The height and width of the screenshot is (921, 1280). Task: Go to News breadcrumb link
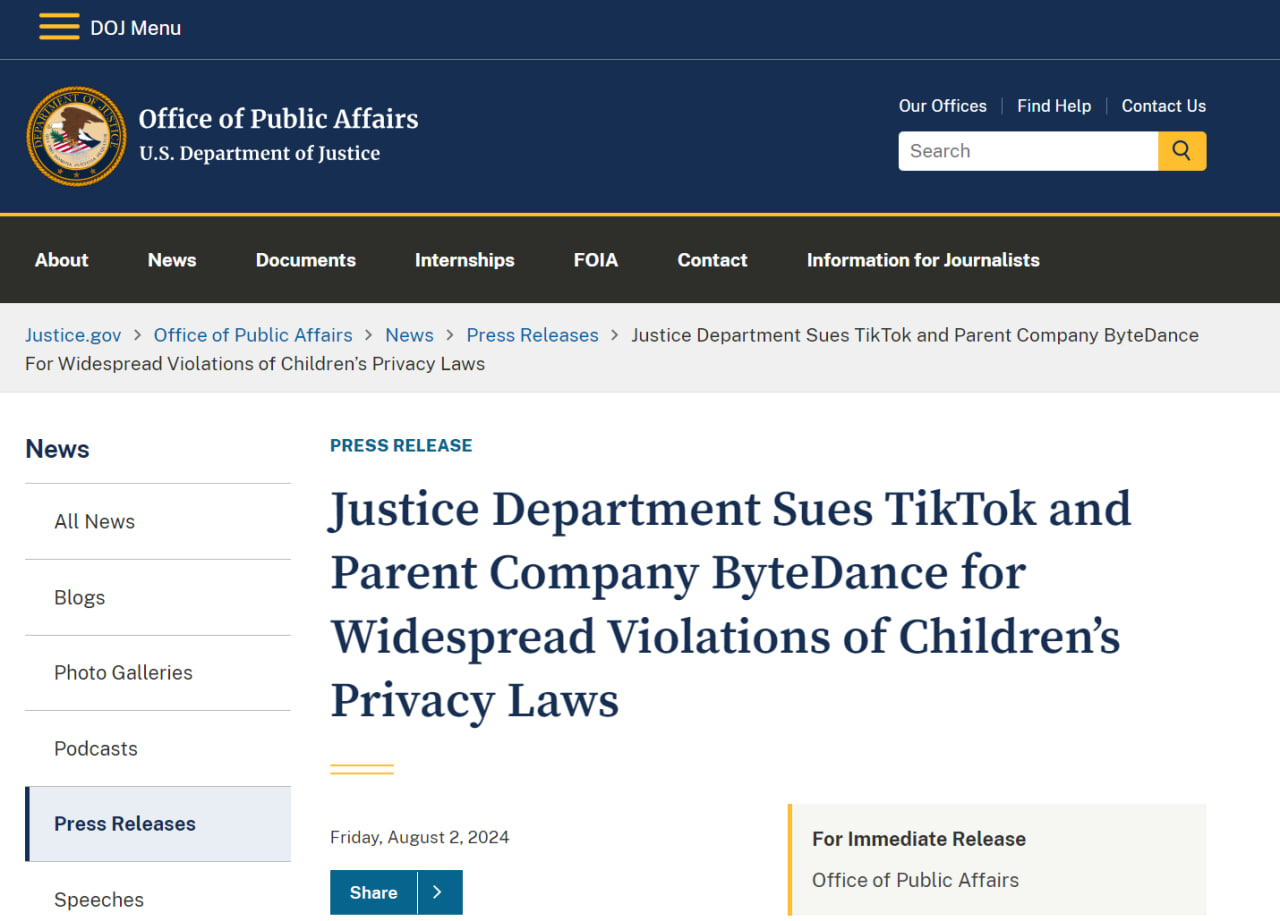coord(410,335)
